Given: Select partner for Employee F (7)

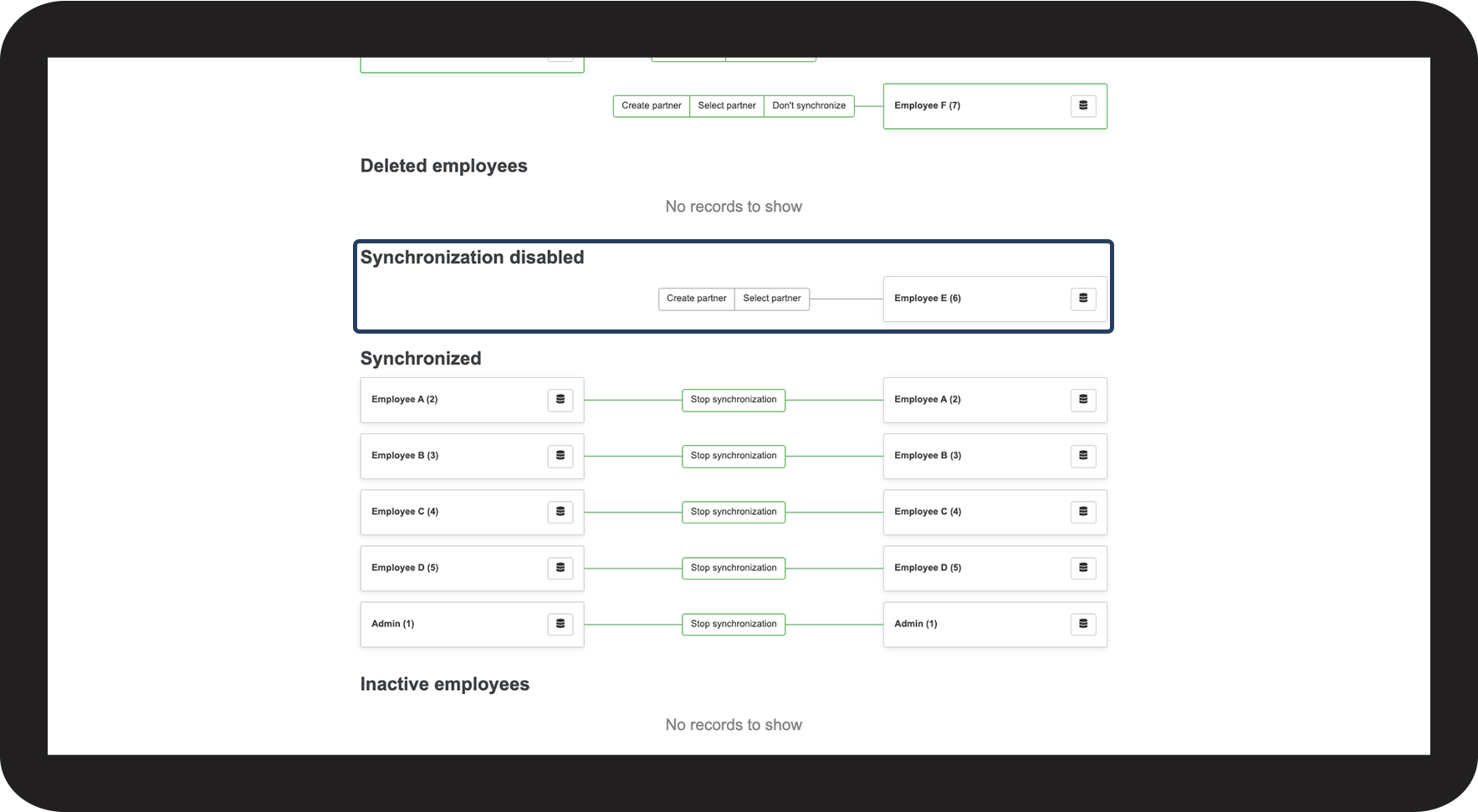Looking at the screenshot, I should coord(727,106).
